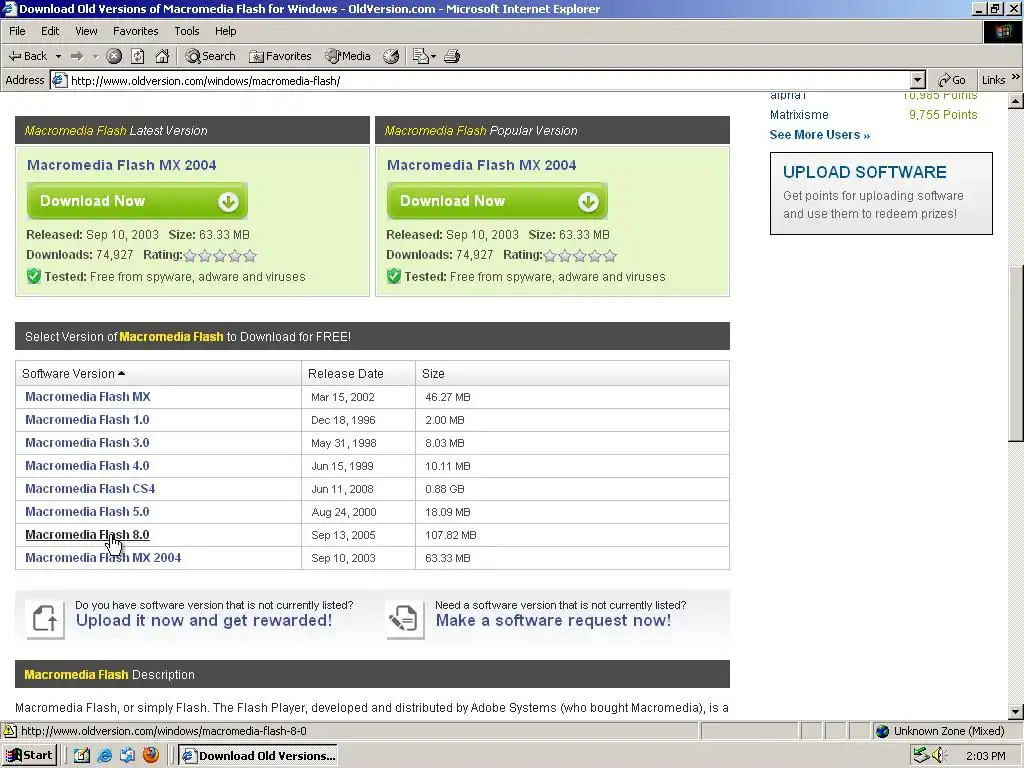Launch Internet Explorer from Quick Launch
1024x768 pixels.
pyautogui.click(x=104, y=755)
